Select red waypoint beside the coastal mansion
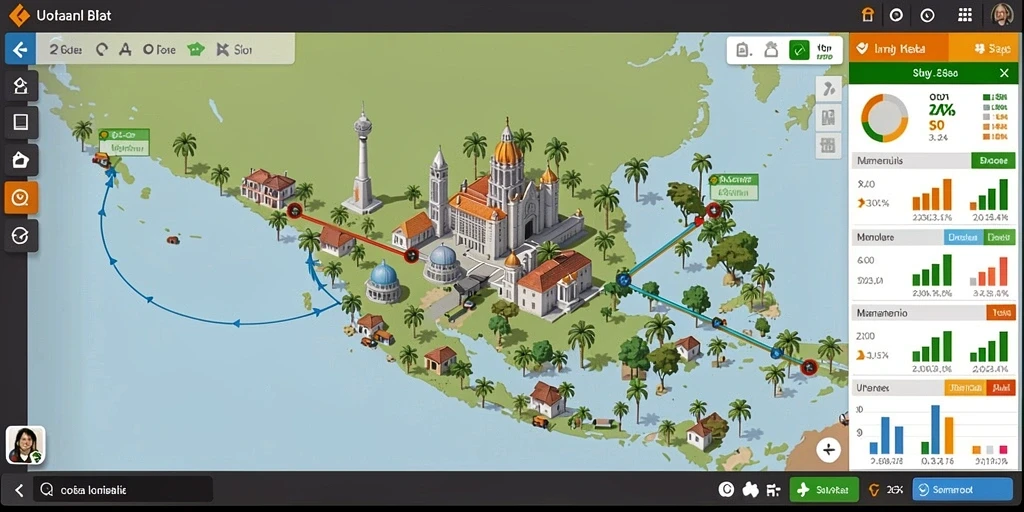This screenshot has width=1024, height=512. 295,210
